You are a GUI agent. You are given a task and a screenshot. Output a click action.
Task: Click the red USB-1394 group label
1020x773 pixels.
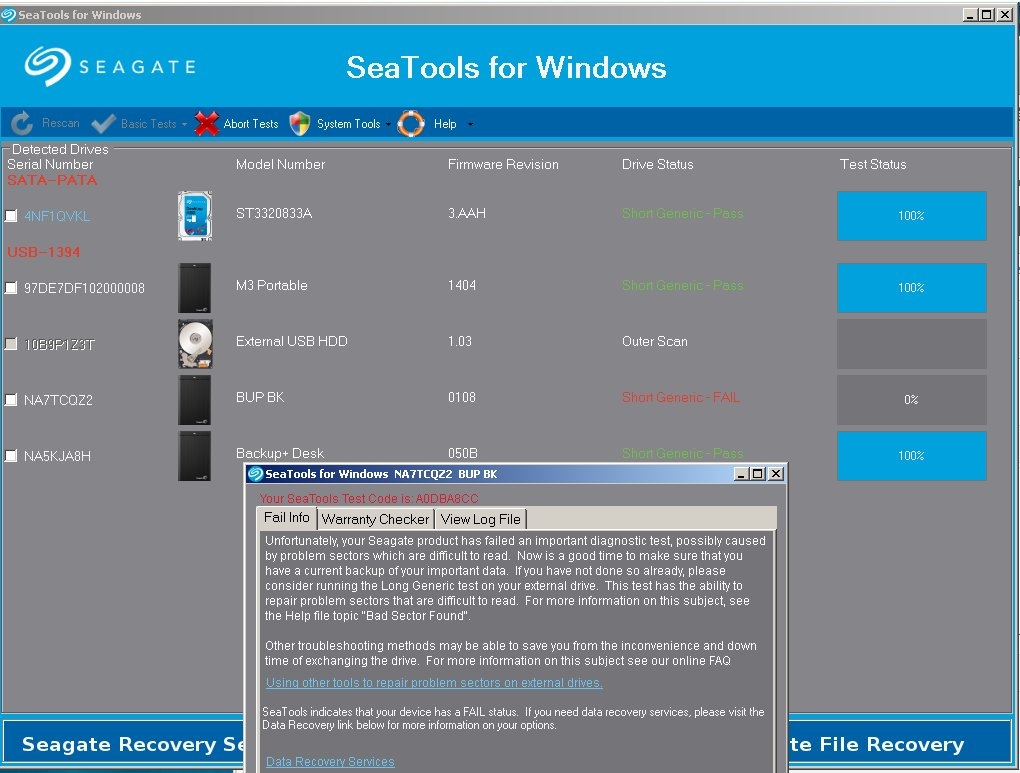coord(44,252)
